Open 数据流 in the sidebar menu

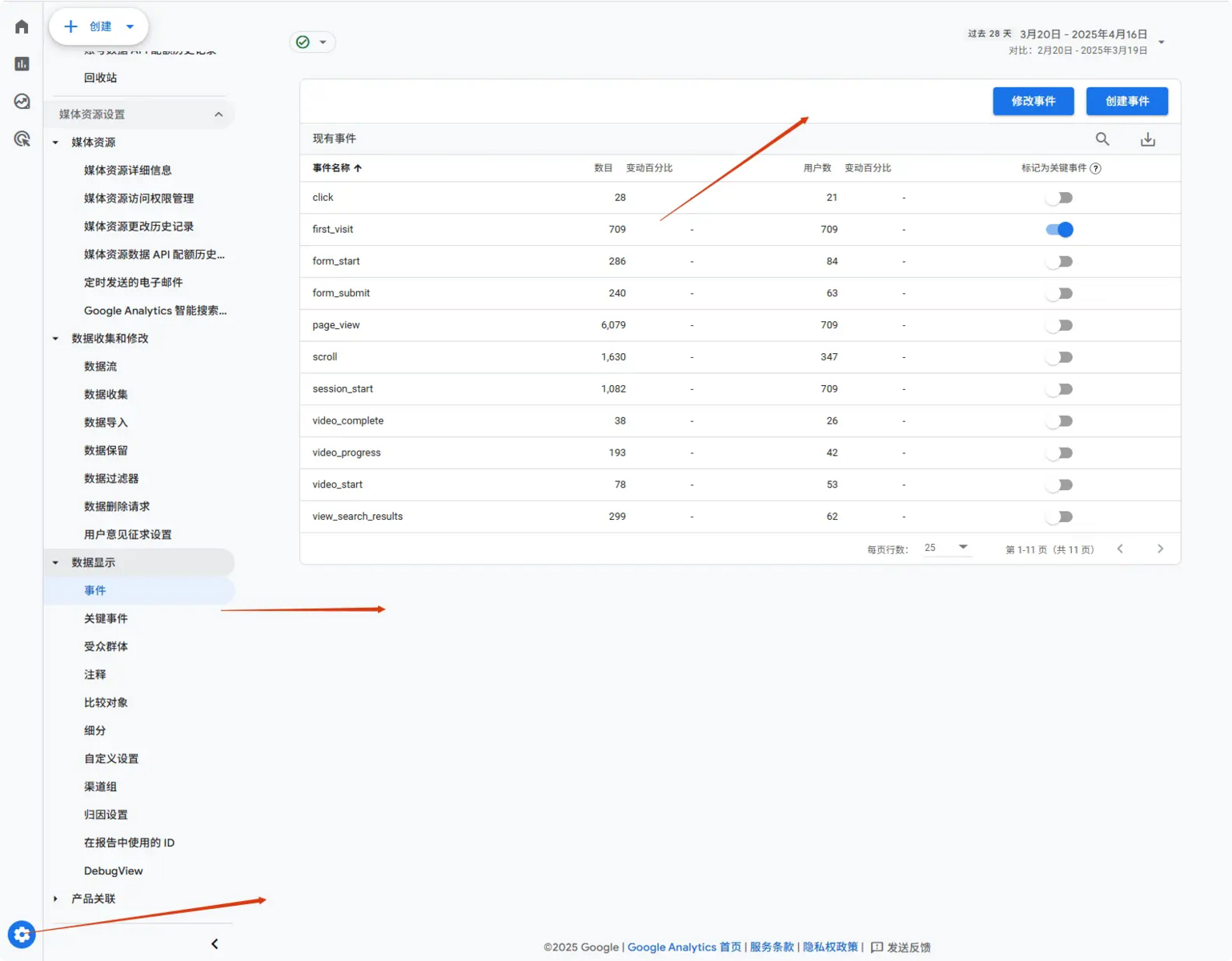click(x=100, y=366)
